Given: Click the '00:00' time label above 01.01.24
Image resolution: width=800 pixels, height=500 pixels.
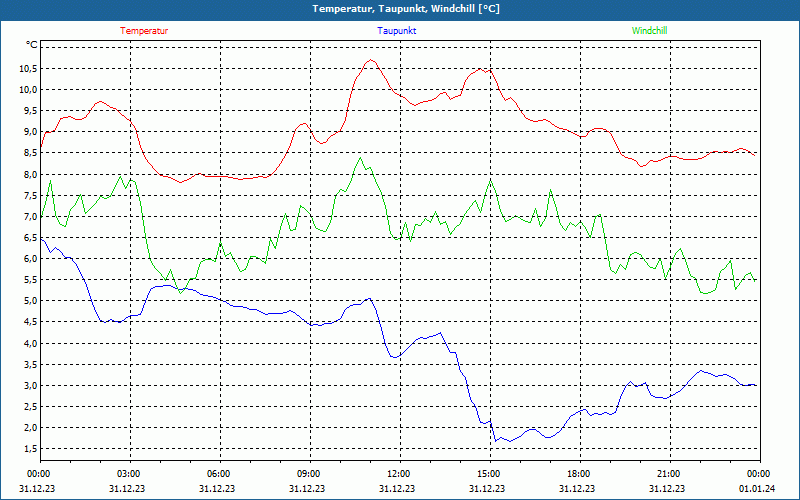Looking at the screenshot, I should (x=759, y=474).
